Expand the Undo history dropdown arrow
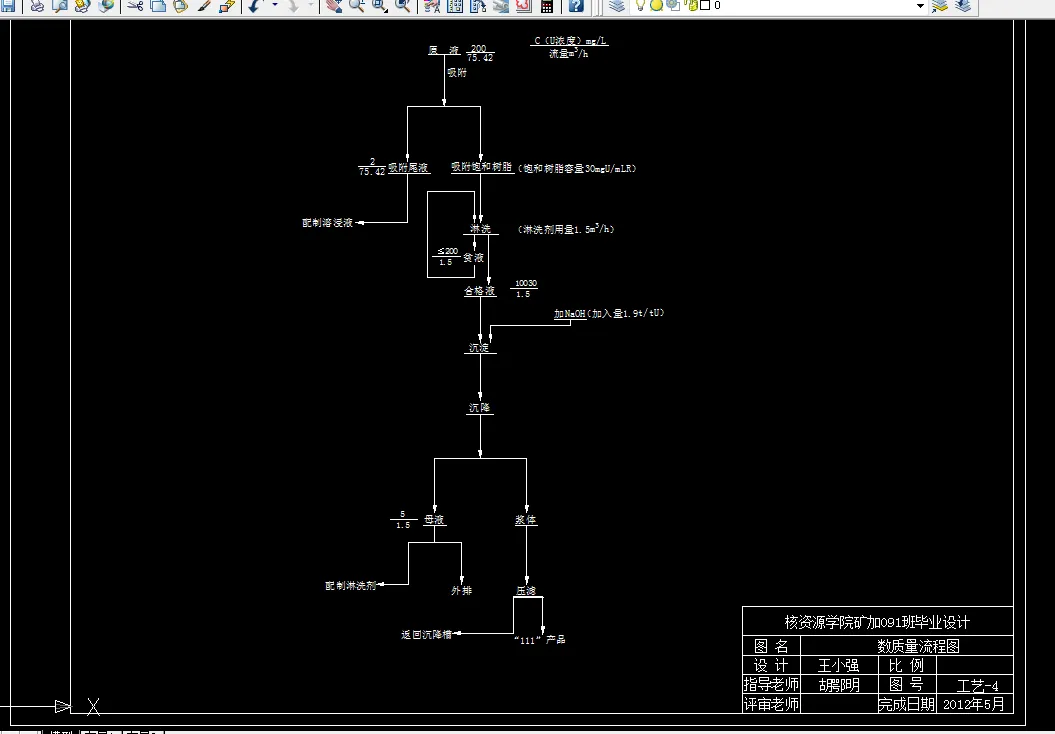The image size is (1055, 734). [x=275, y=5]
